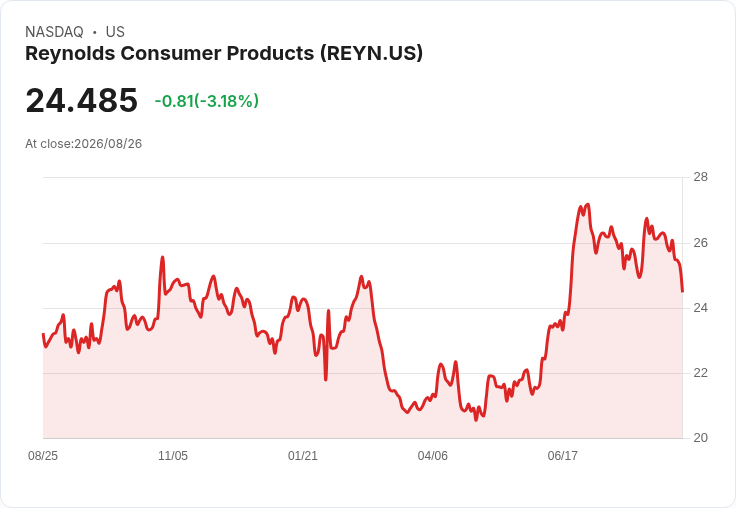Viewport: 736px width, 508px height.
Task: Click the NASDAQ exchange label
Action: (x=54, y=32)
